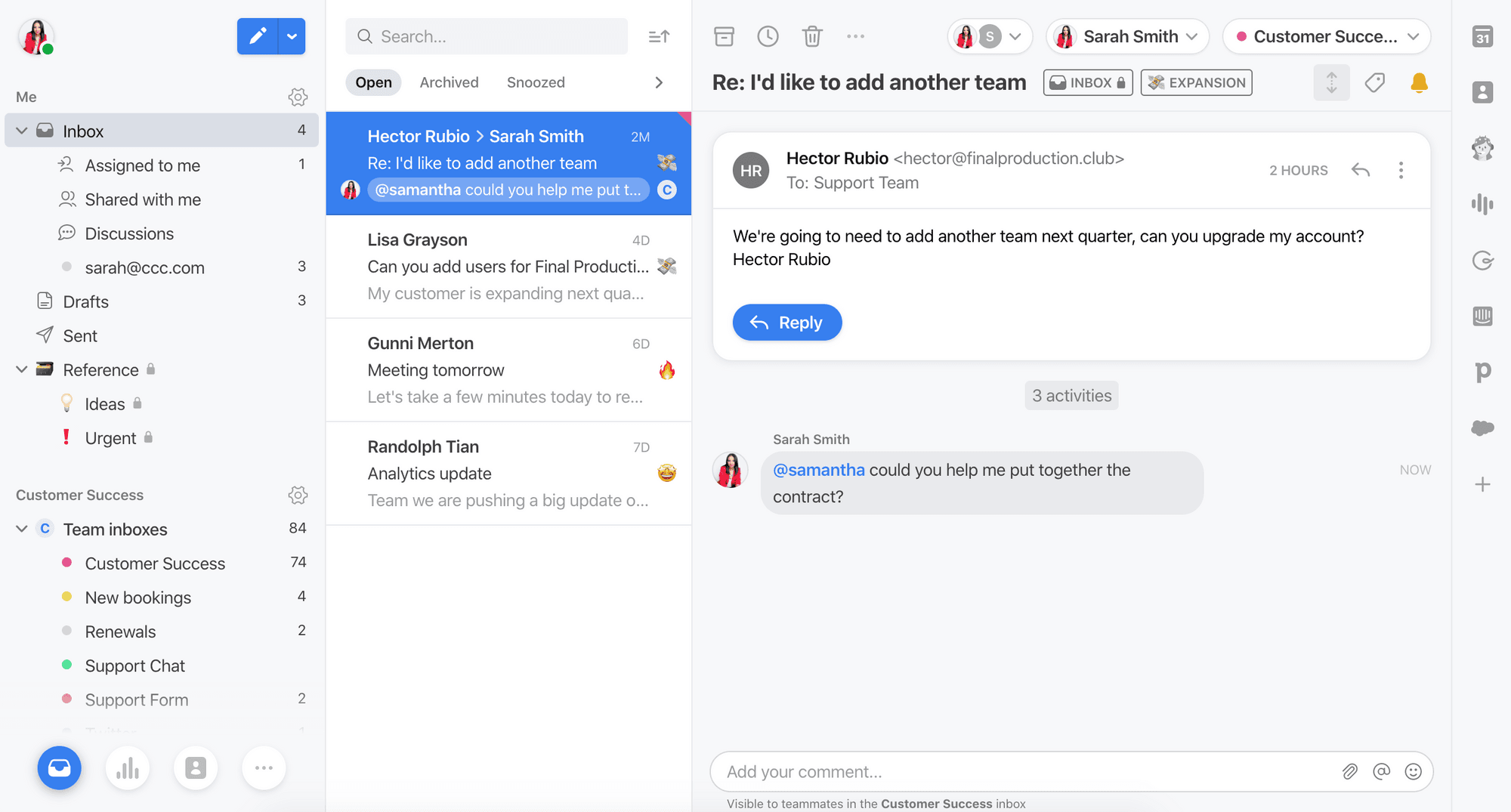The image size is (1511, 812).
Task: Switch to the Snoozed tab
Action: pyautogui.click(x=536, y=82)
